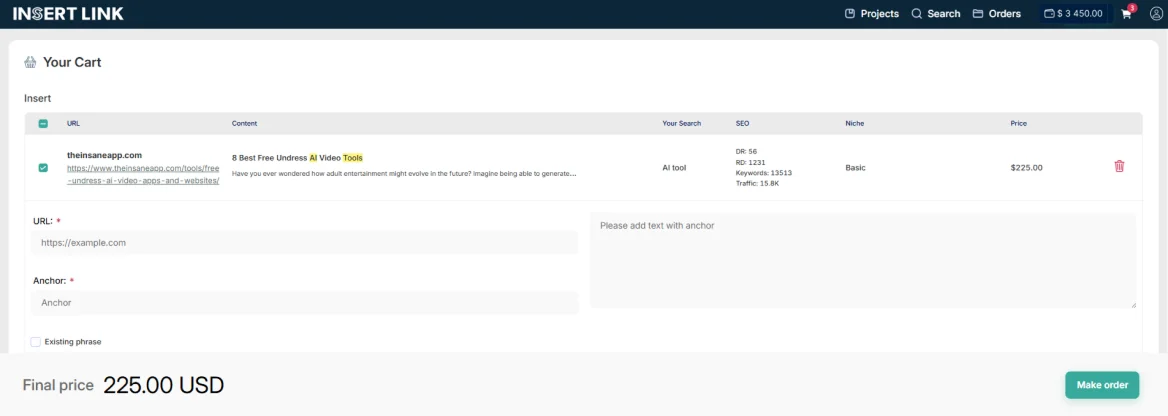Click the Make order button

[1101, 385]
